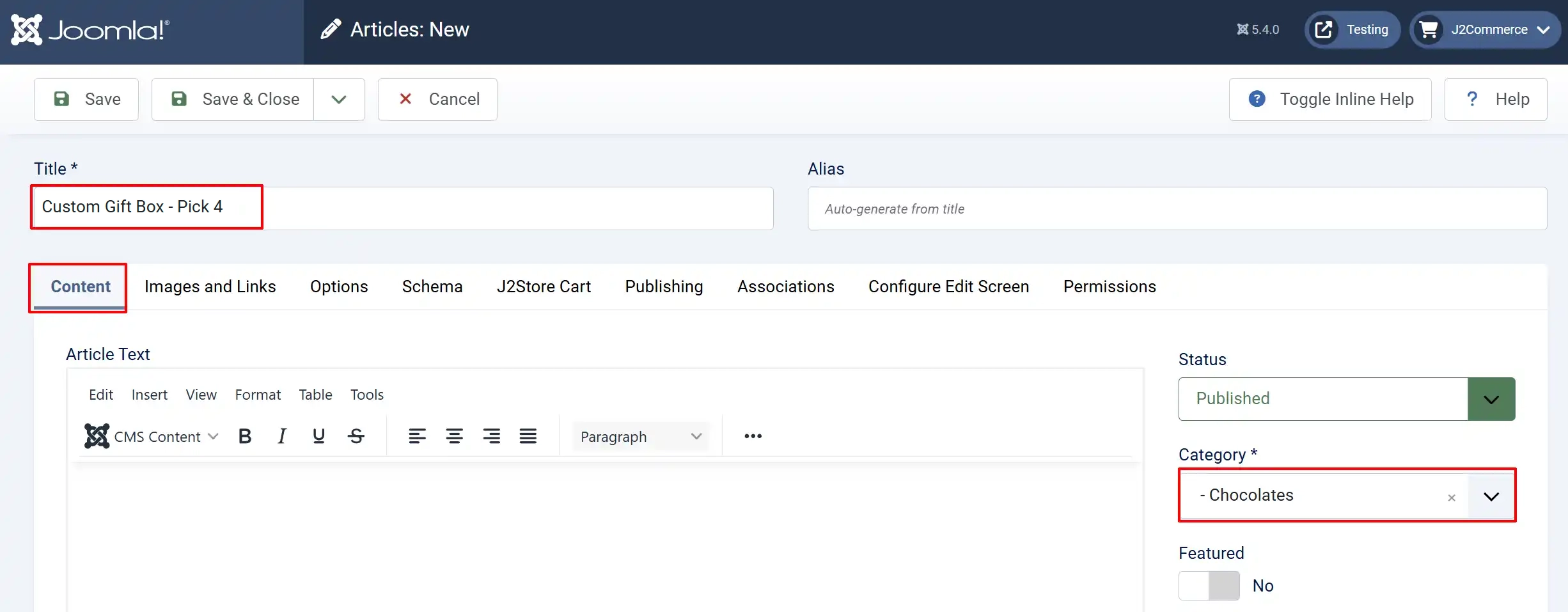Open the Status Published dropdown
Screen dimensions: 1568x612
click(x=1347, y=398)
